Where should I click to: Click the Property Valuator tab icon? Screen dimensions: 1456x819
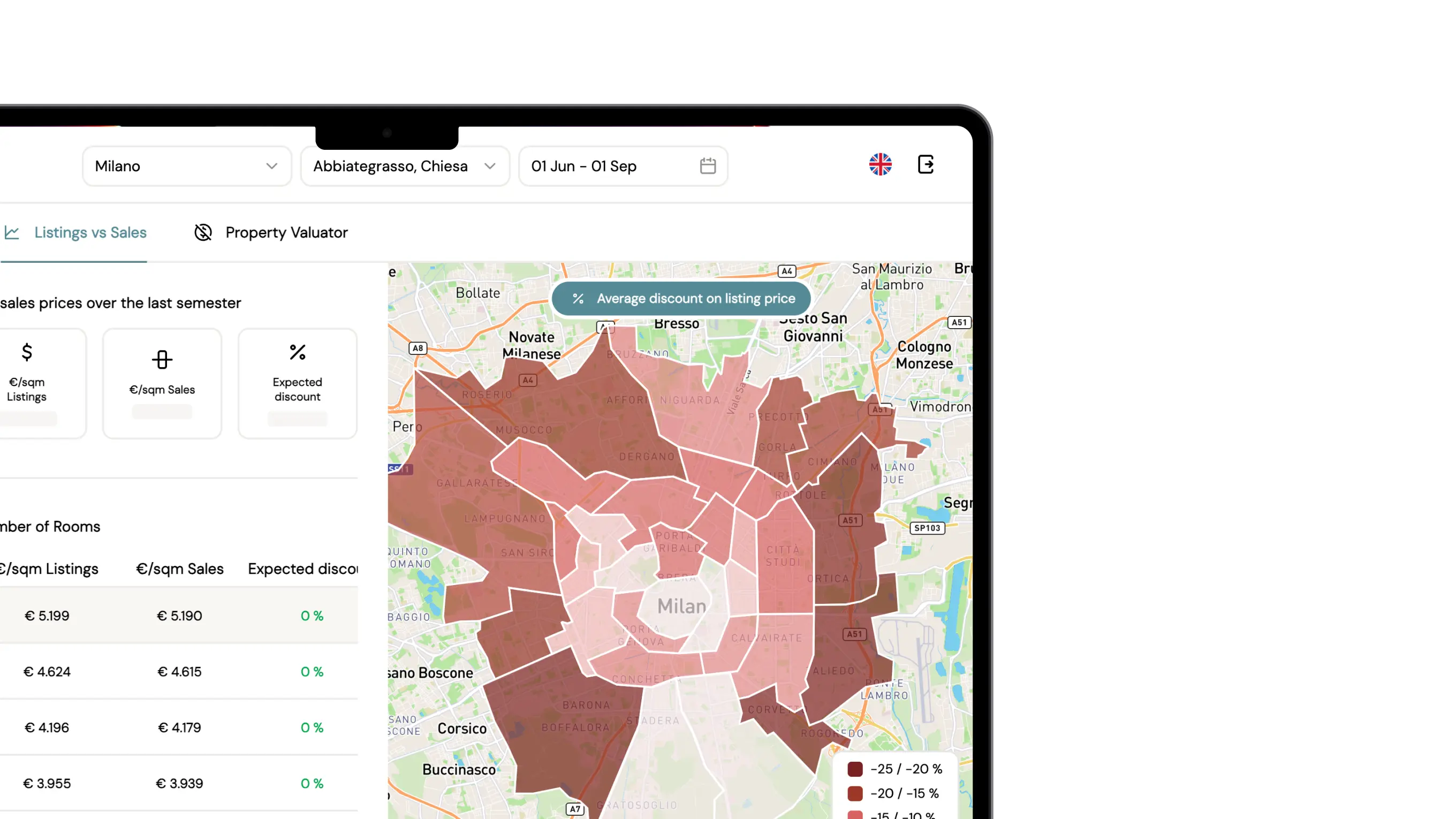click(203, 232)
